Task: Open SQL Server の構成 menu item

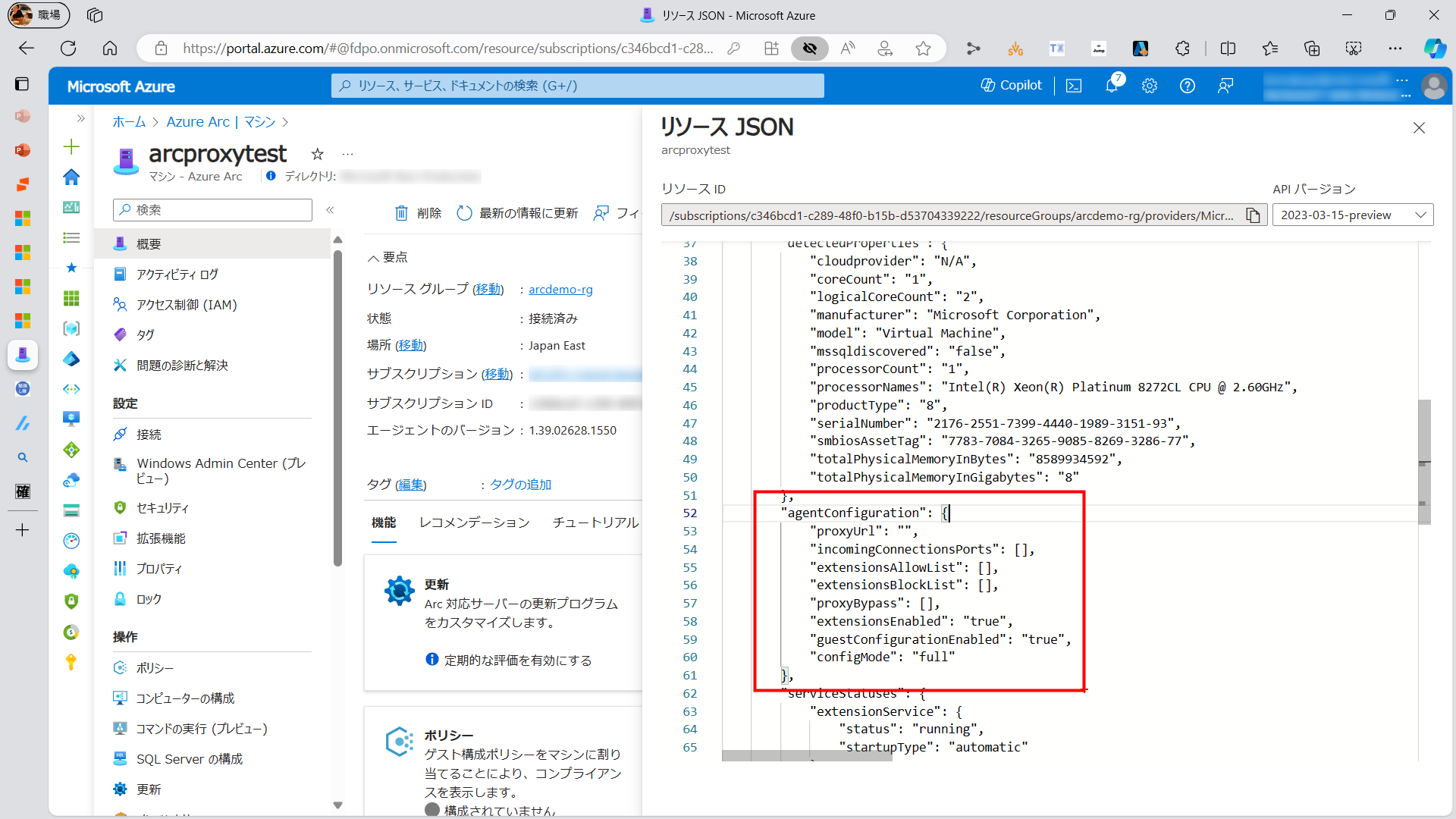Action: (213, 758)
